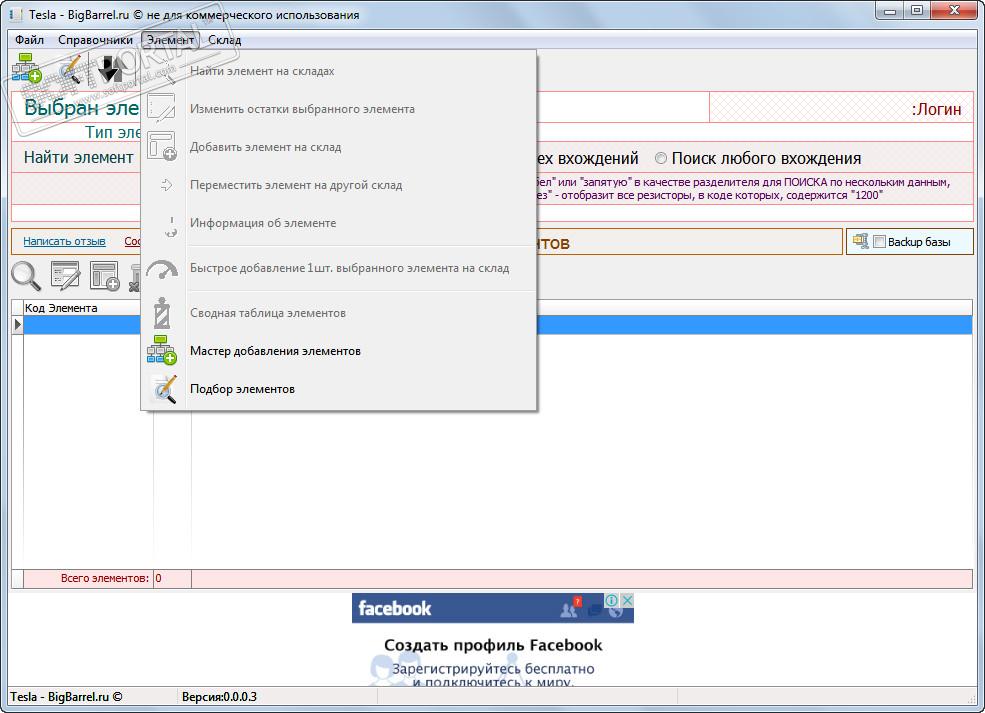Click the Всего элементов: label

[x=105, y=578]
